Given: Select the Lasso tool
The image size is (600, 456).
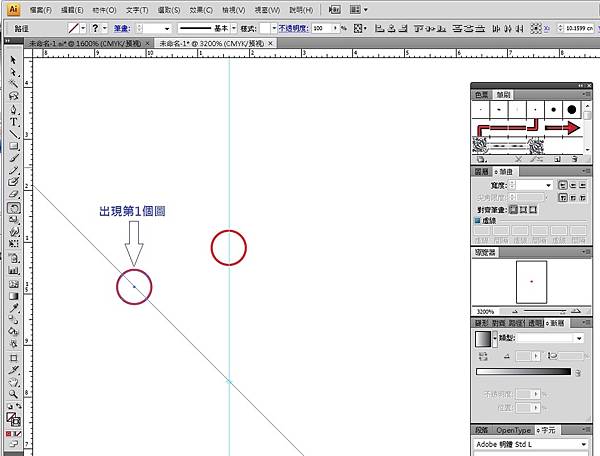Looking at the screenshot, I should tap(13, 96).
